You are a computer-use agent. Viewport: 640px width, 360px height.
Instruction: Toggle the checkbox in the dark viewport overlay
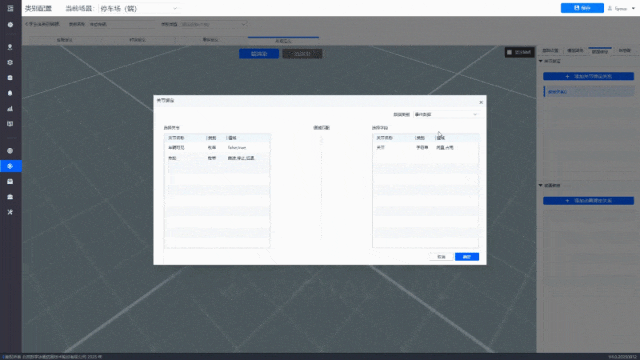pos(509,52)
